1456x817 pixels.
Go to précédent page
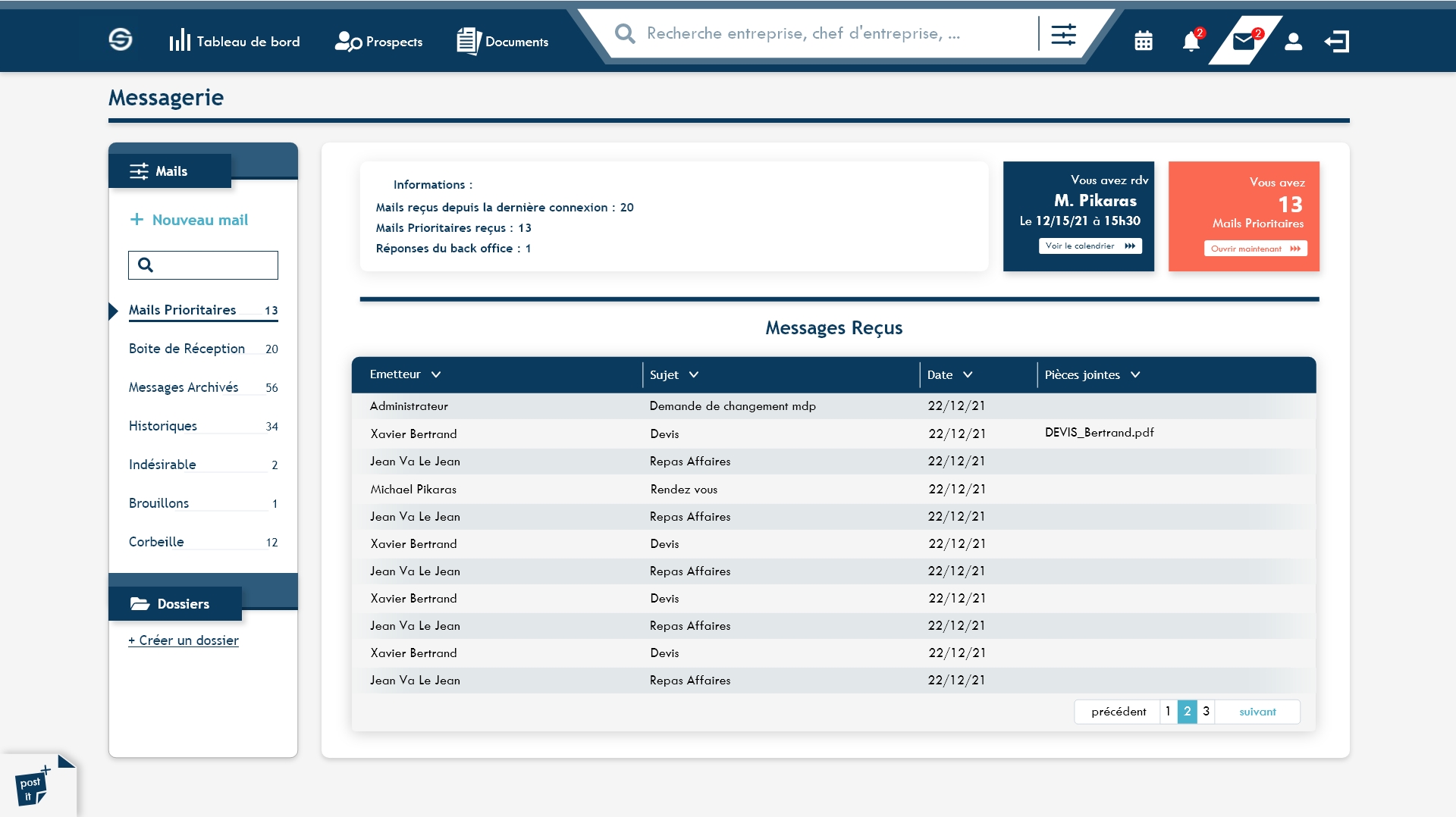[x=1119, y=712]
